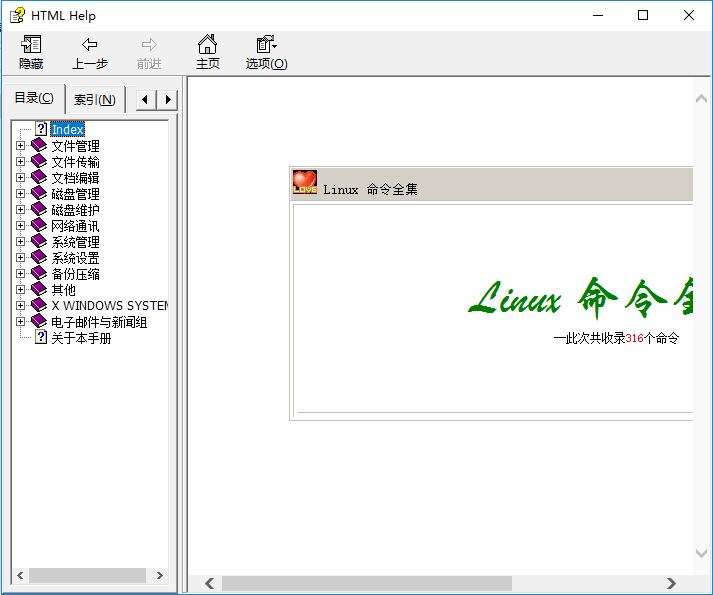The width and height of the screenshot is (713, 595).
Task: Click the HTML Help title bar icon
Action: [17, 15]
